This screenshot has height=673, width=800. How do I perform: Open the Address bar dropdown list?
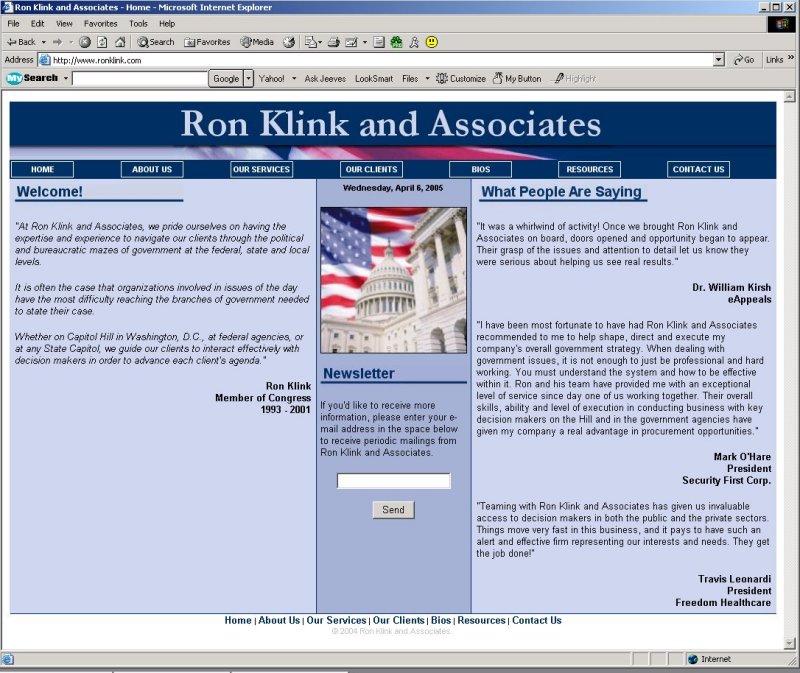(x=720, y=58)
